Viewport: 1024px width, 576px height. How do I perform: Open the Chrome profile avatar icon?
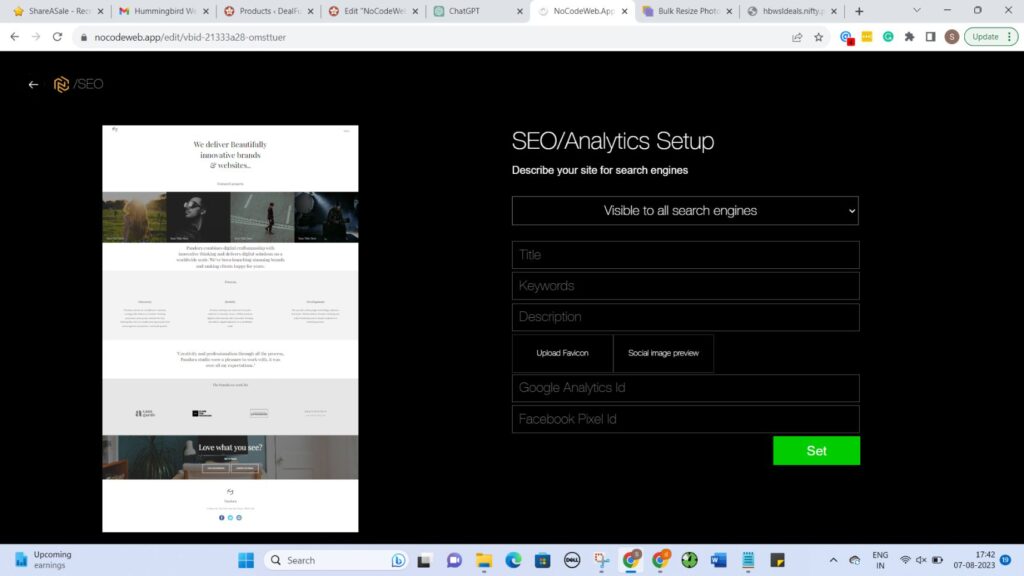(952, 36)
